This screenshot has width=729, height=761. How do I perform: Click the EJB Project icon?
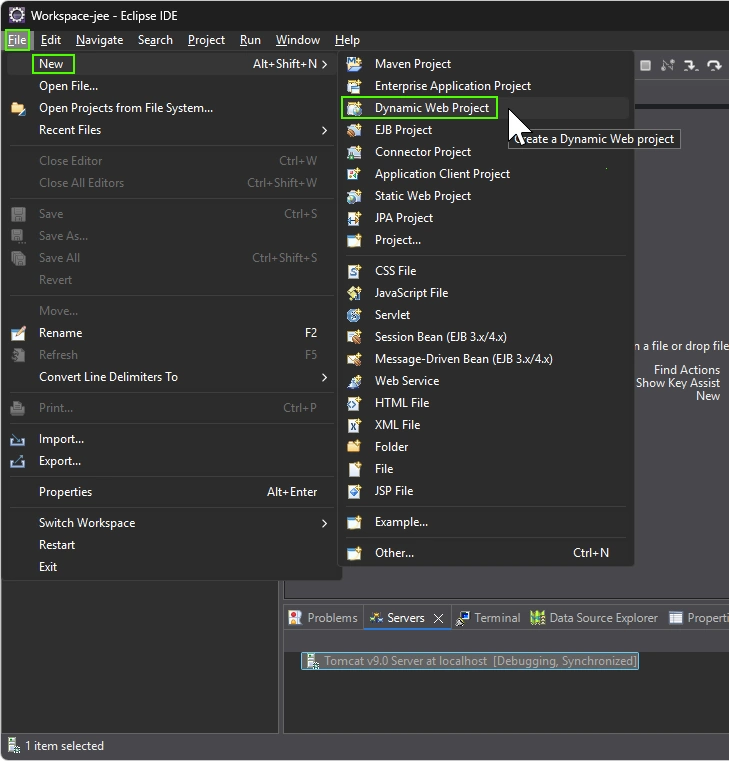coord(354,130)
